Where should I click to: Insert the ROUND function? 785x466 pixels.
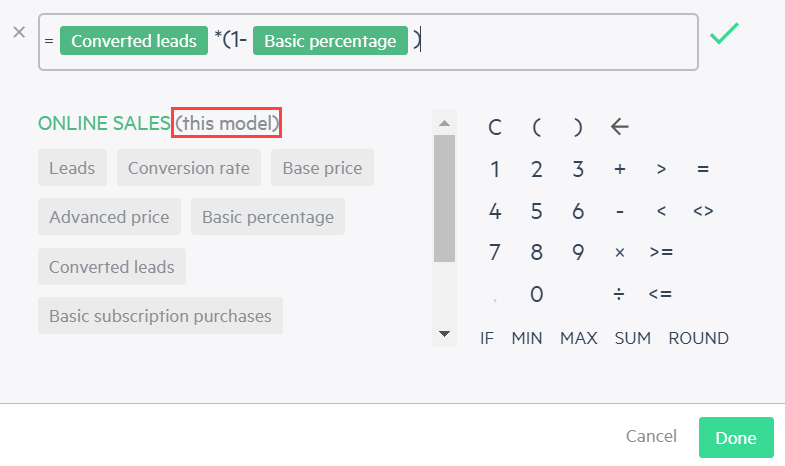pyautogui.click(x=698, y=338)
